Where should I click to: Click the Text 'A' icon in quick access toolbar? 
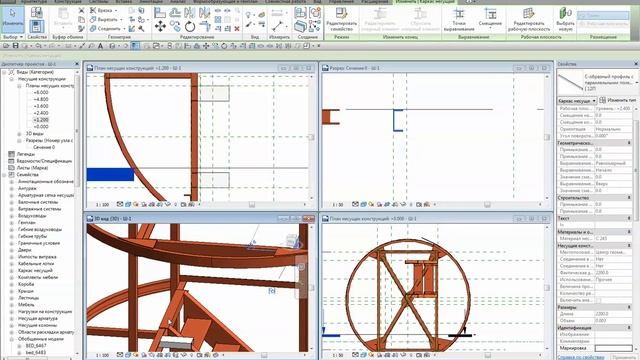pyautogui.click(x=100, y=46)
